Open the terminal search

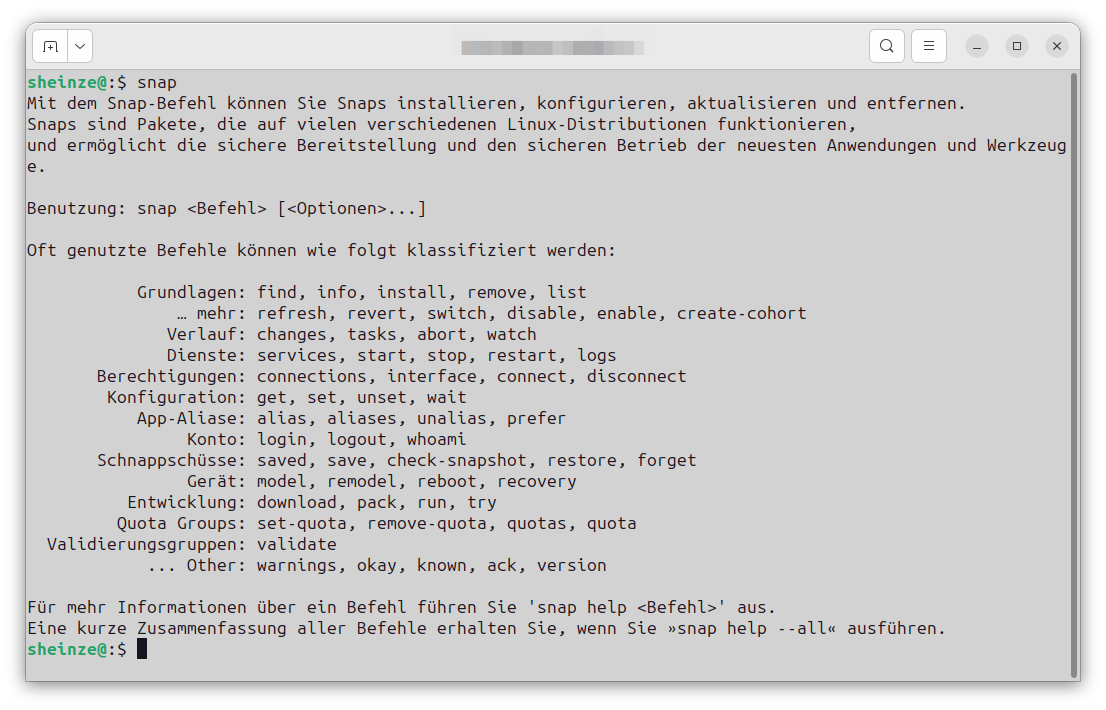(887, 45)
